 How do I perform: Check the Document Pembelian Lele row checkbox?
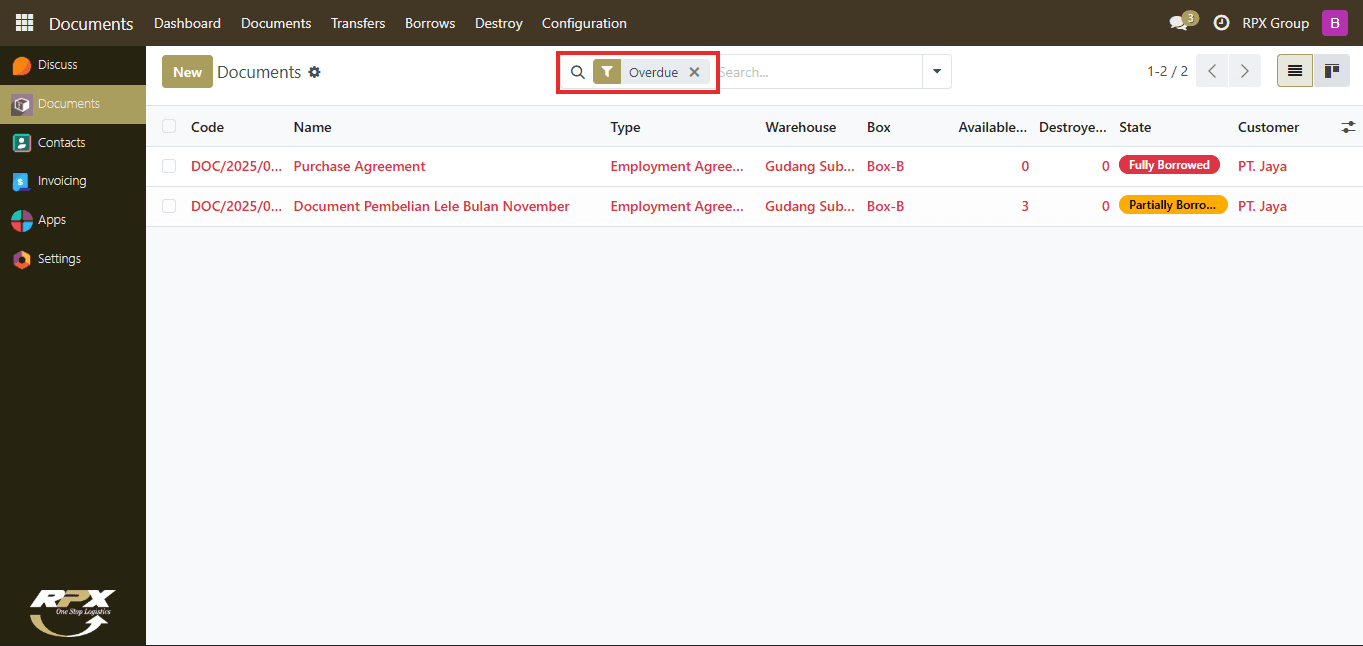pyautogui.click(x=169, y=206)
